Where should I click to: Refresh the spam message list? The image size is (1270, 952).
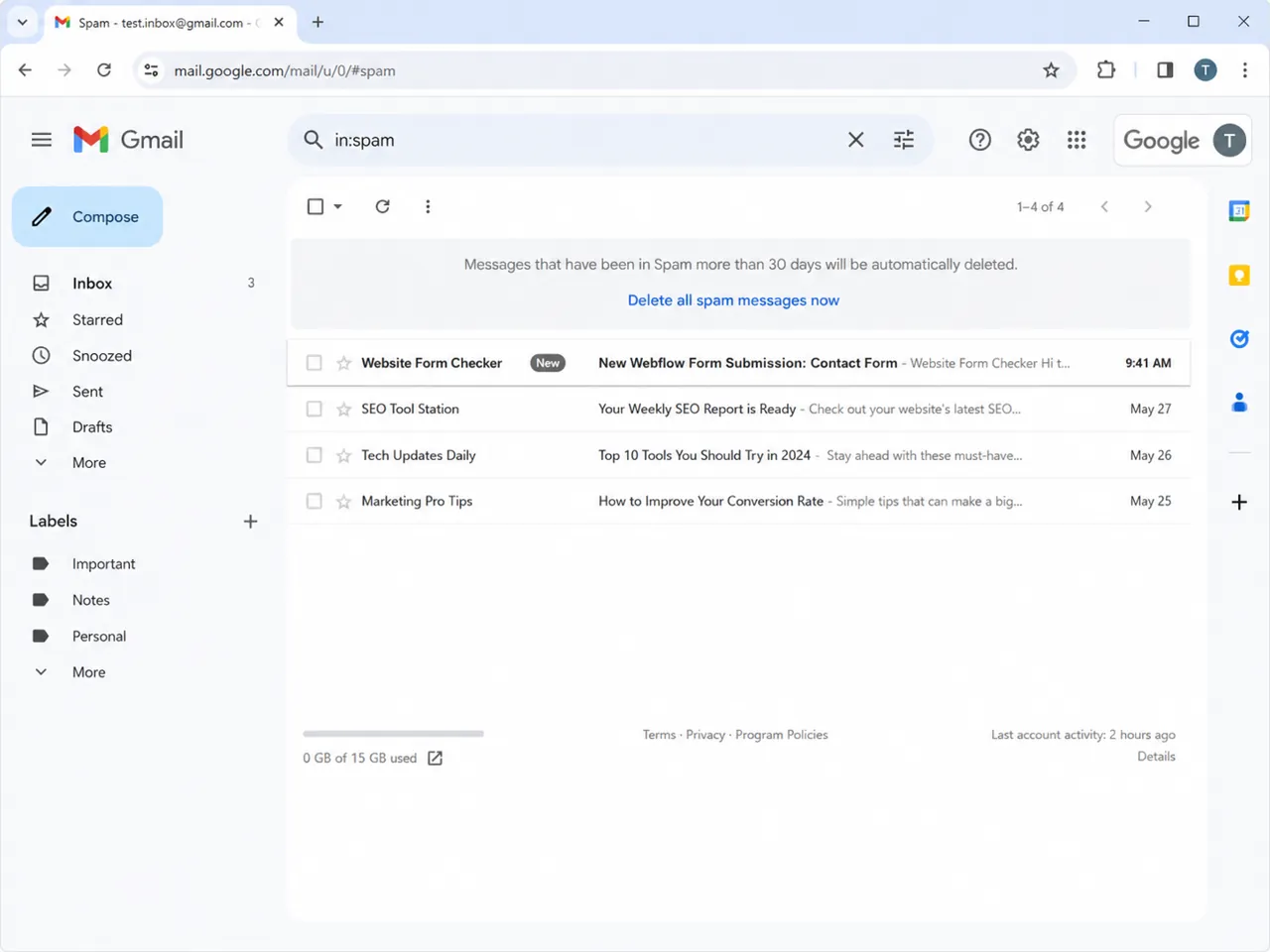[382, 206]
